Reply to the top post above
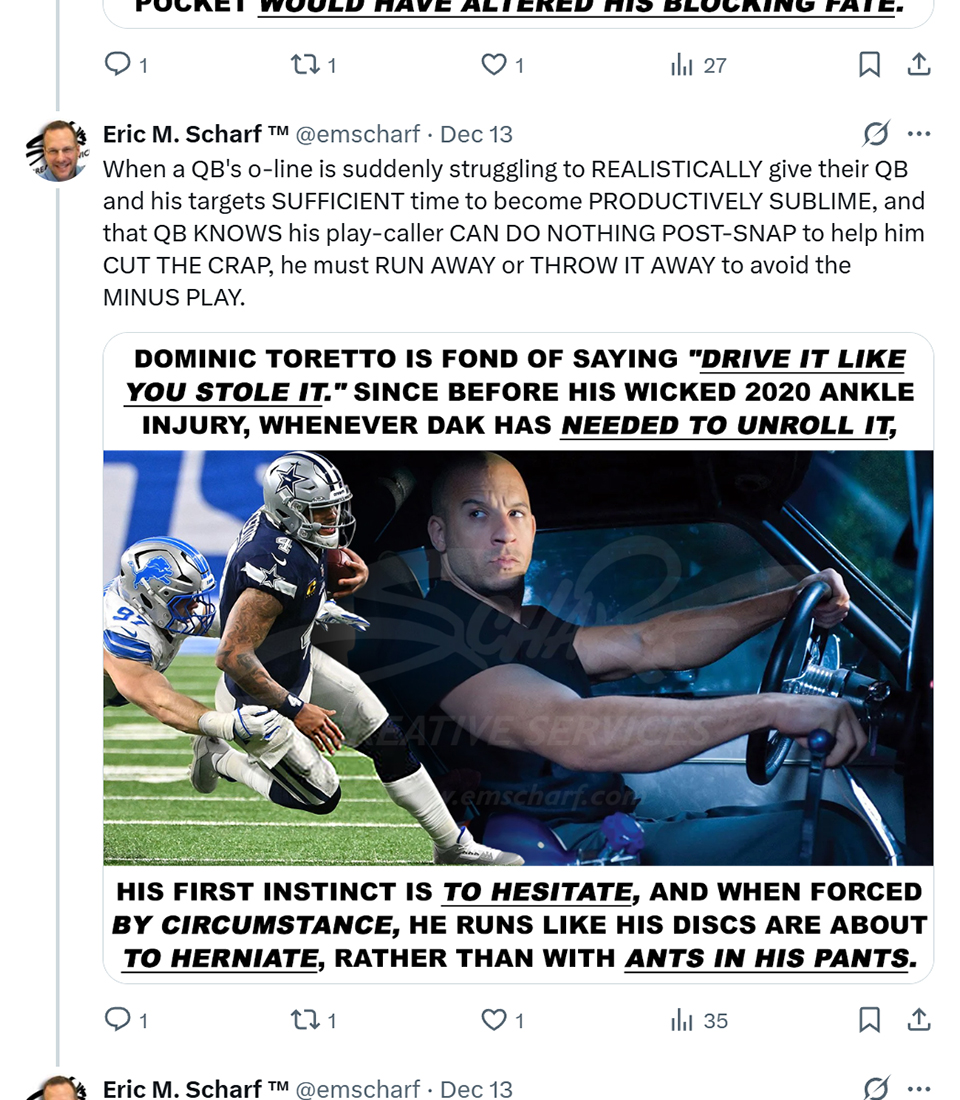The image size is (960, 1100). 118,65
